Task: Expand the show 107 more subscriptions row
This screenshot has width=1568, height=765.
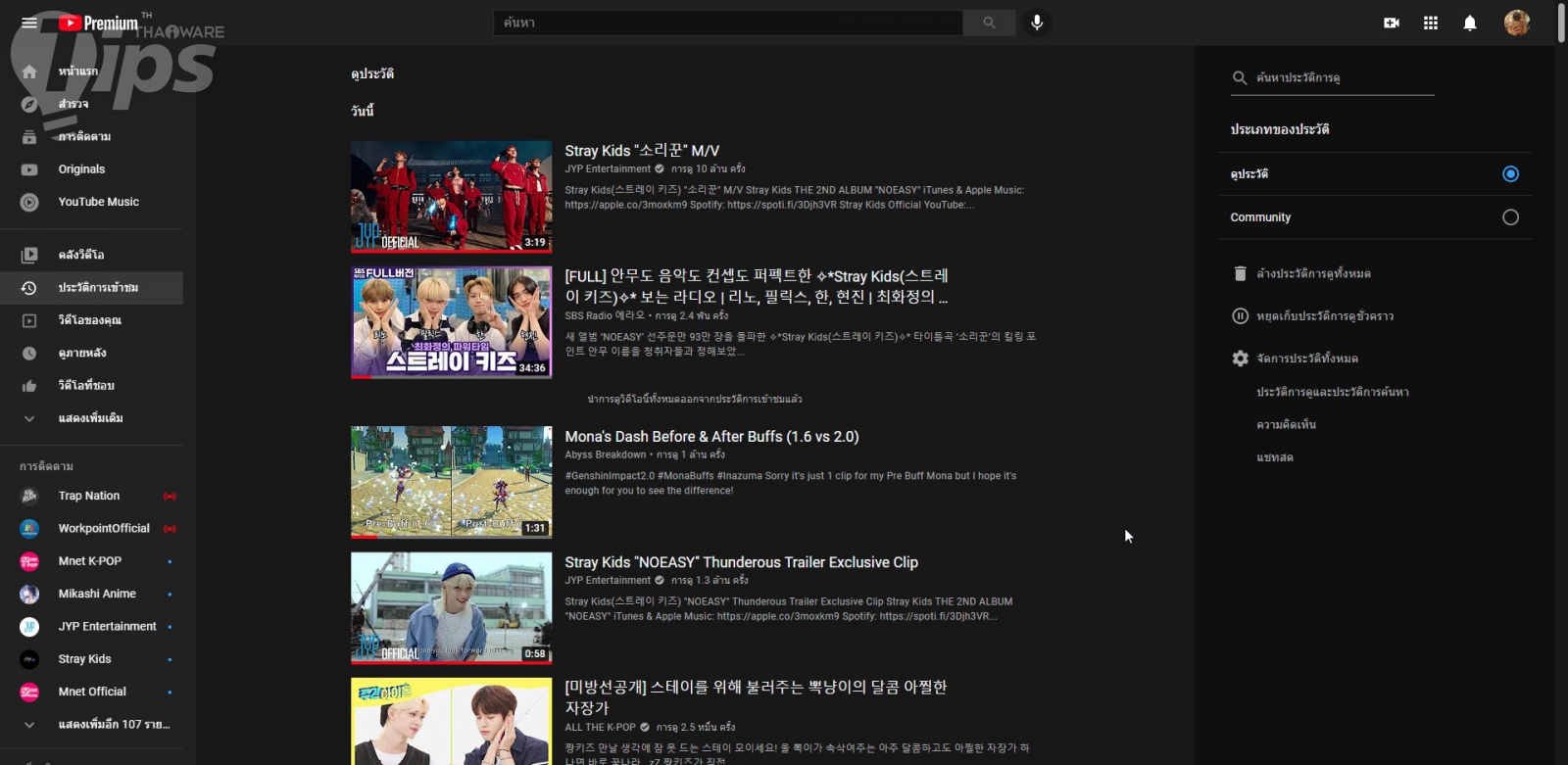Action: [91, 725]
